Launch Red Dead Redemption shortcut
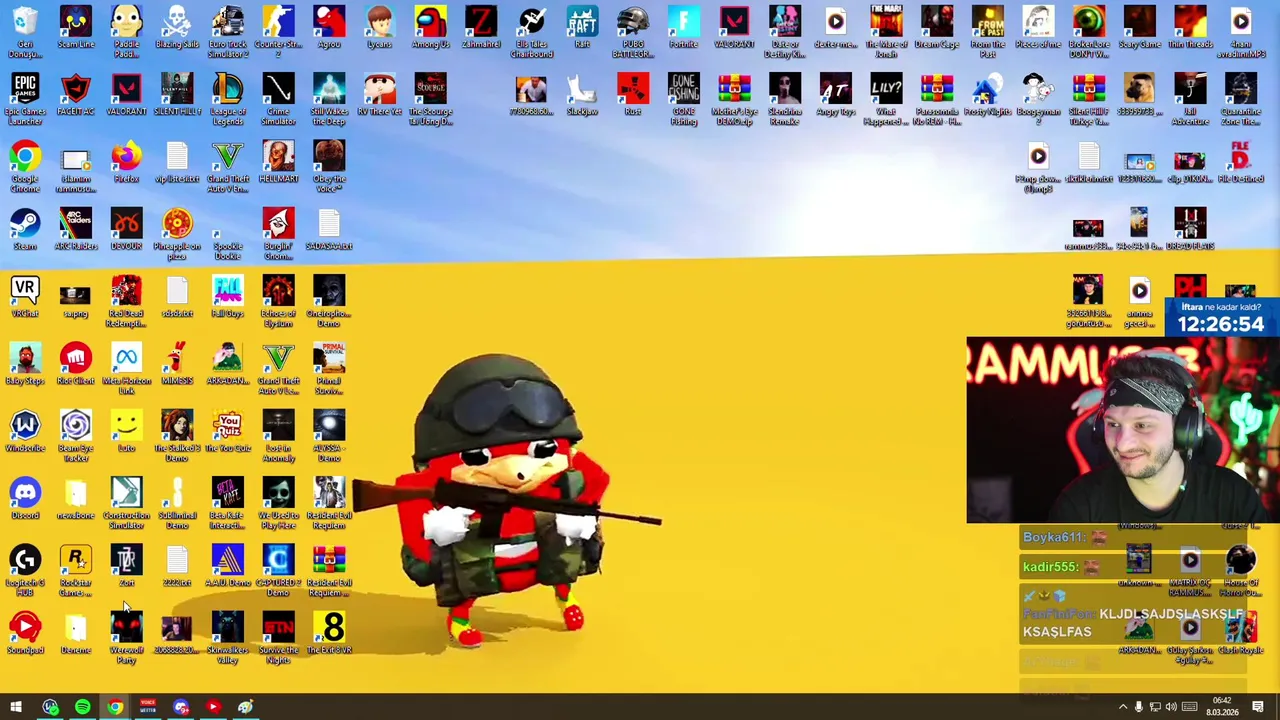 126,301
